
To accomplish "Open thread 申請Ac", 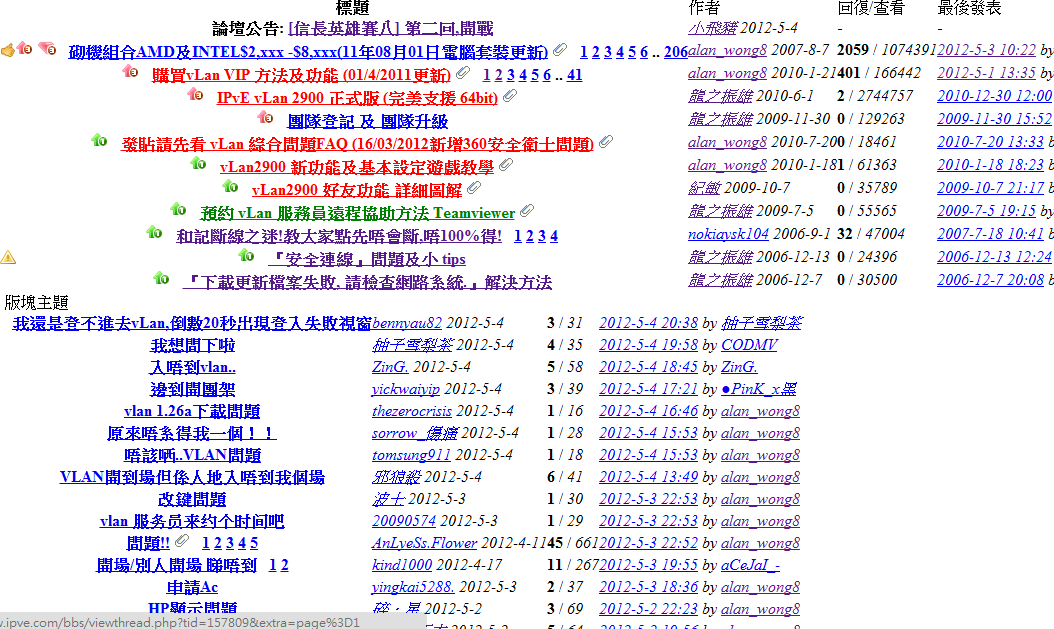I will click(x=192, y=587).
